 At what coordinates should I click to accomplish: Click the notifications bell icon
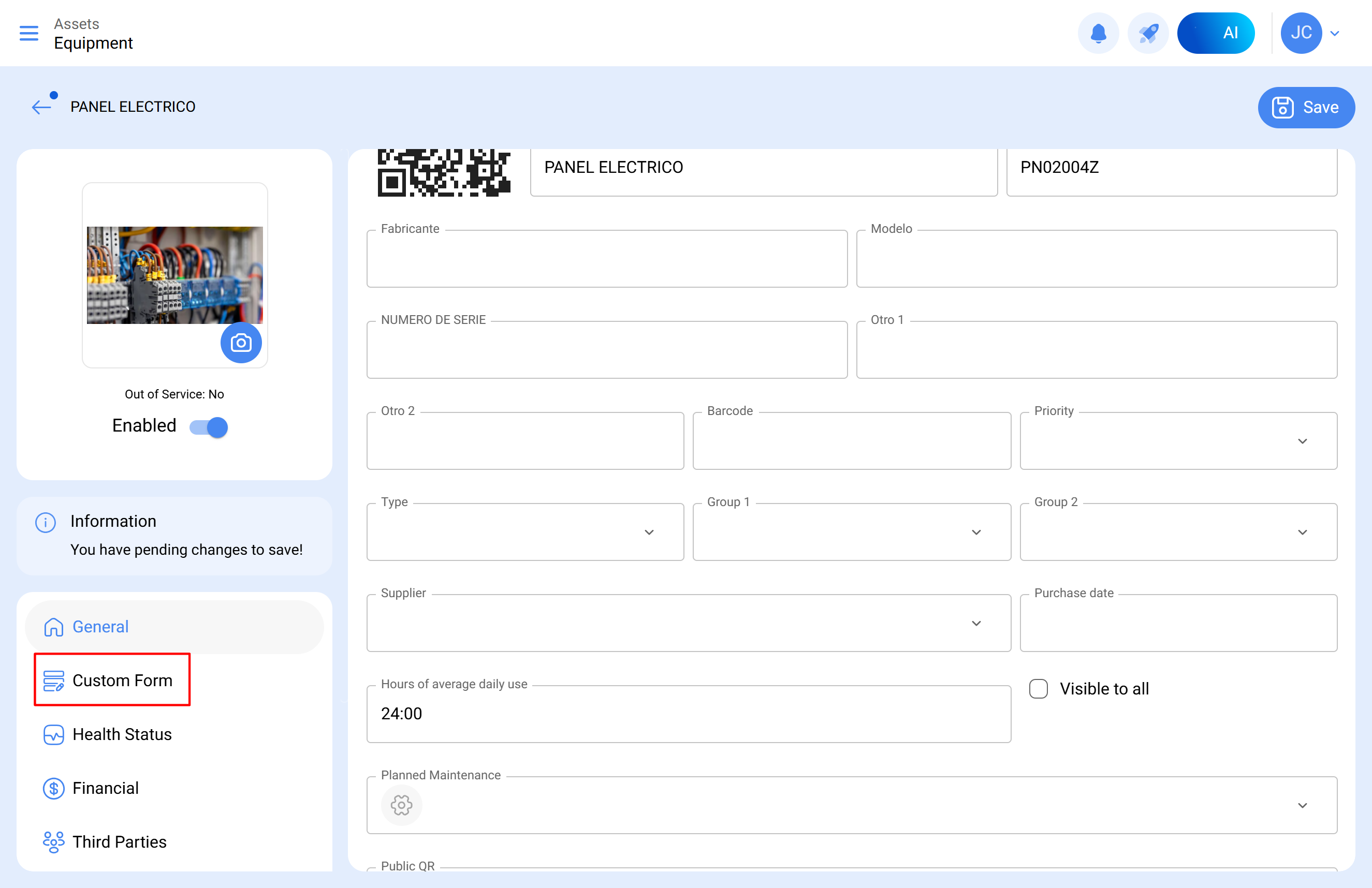click(1098, 33)
